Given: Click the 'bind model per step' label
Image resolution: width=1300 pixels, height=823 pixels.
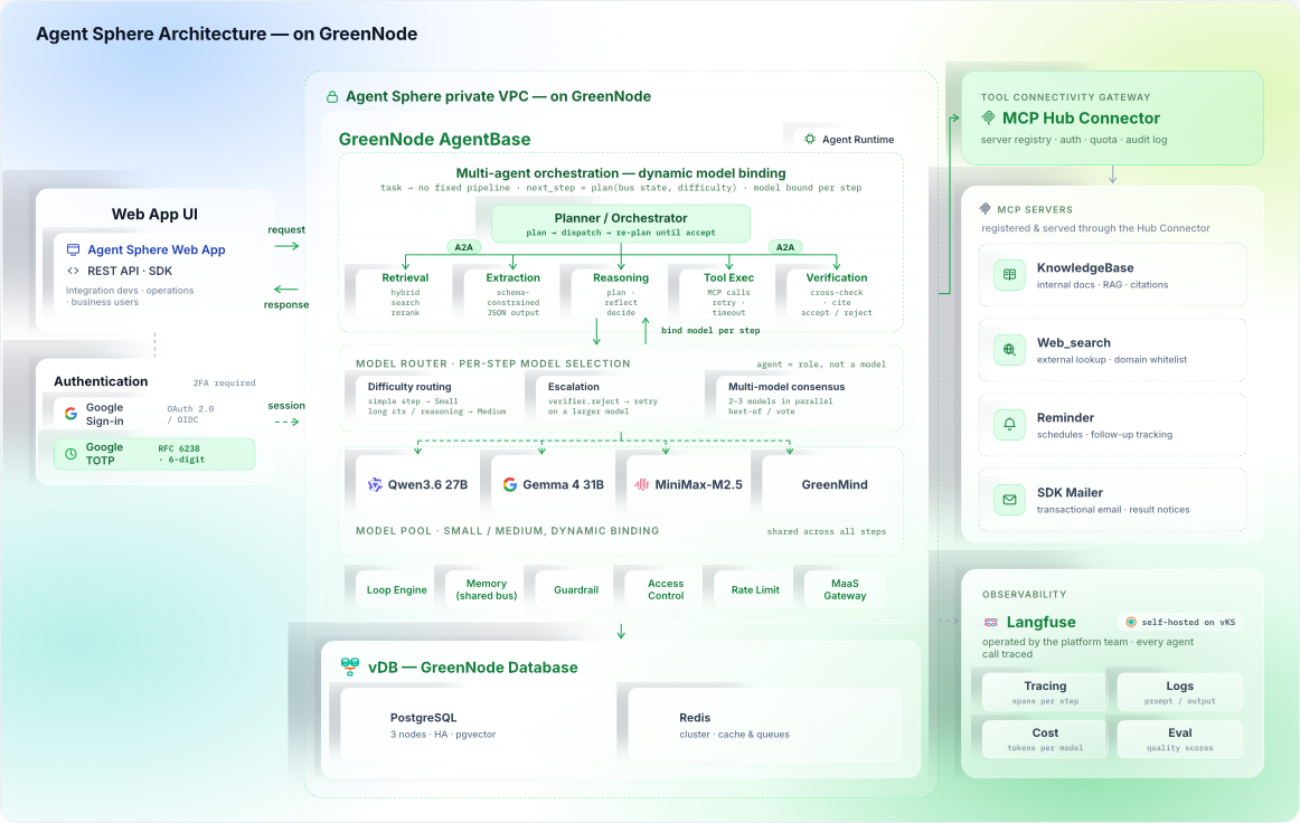Looking at the screenshot, I should (711, 330).
